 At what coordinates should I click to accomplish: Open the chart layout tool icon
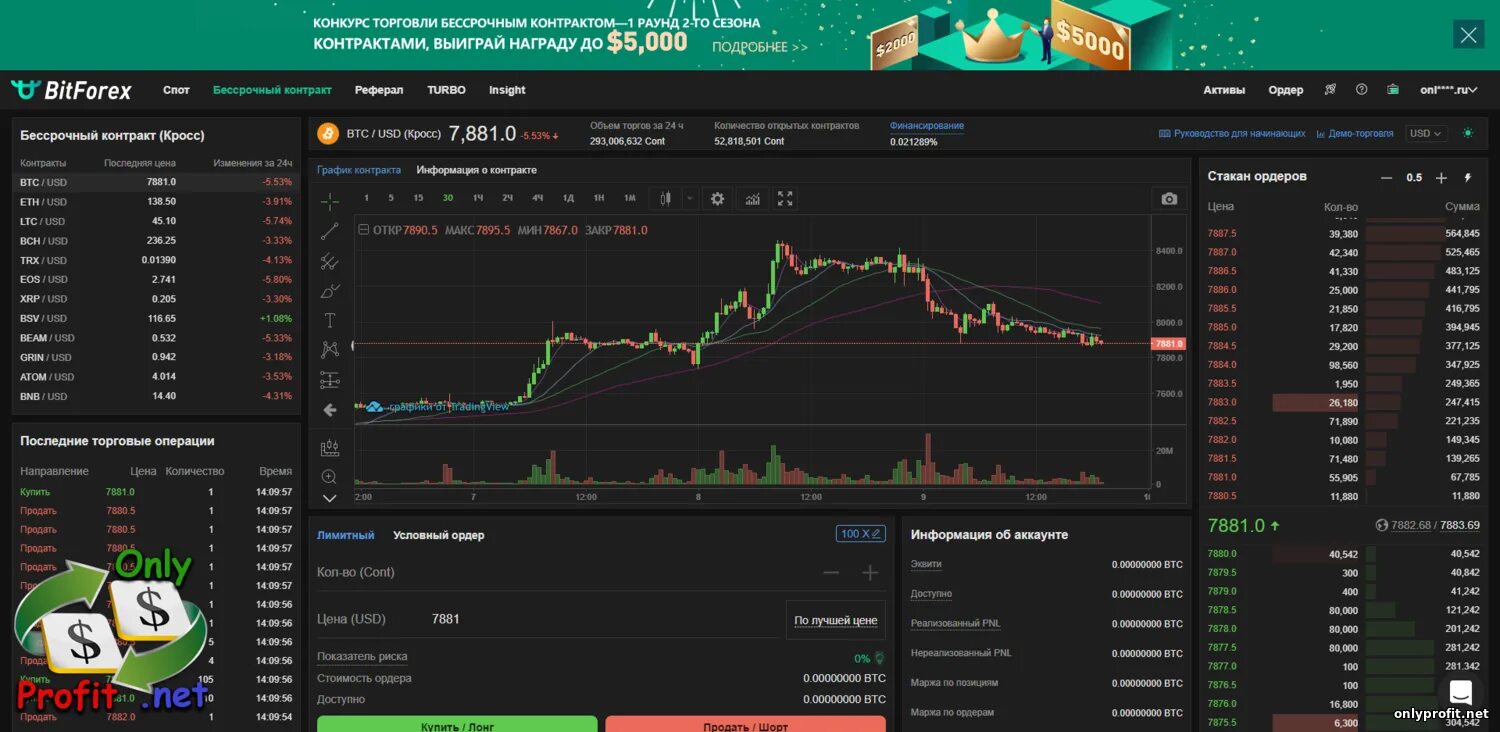click(x=329, y=448)
